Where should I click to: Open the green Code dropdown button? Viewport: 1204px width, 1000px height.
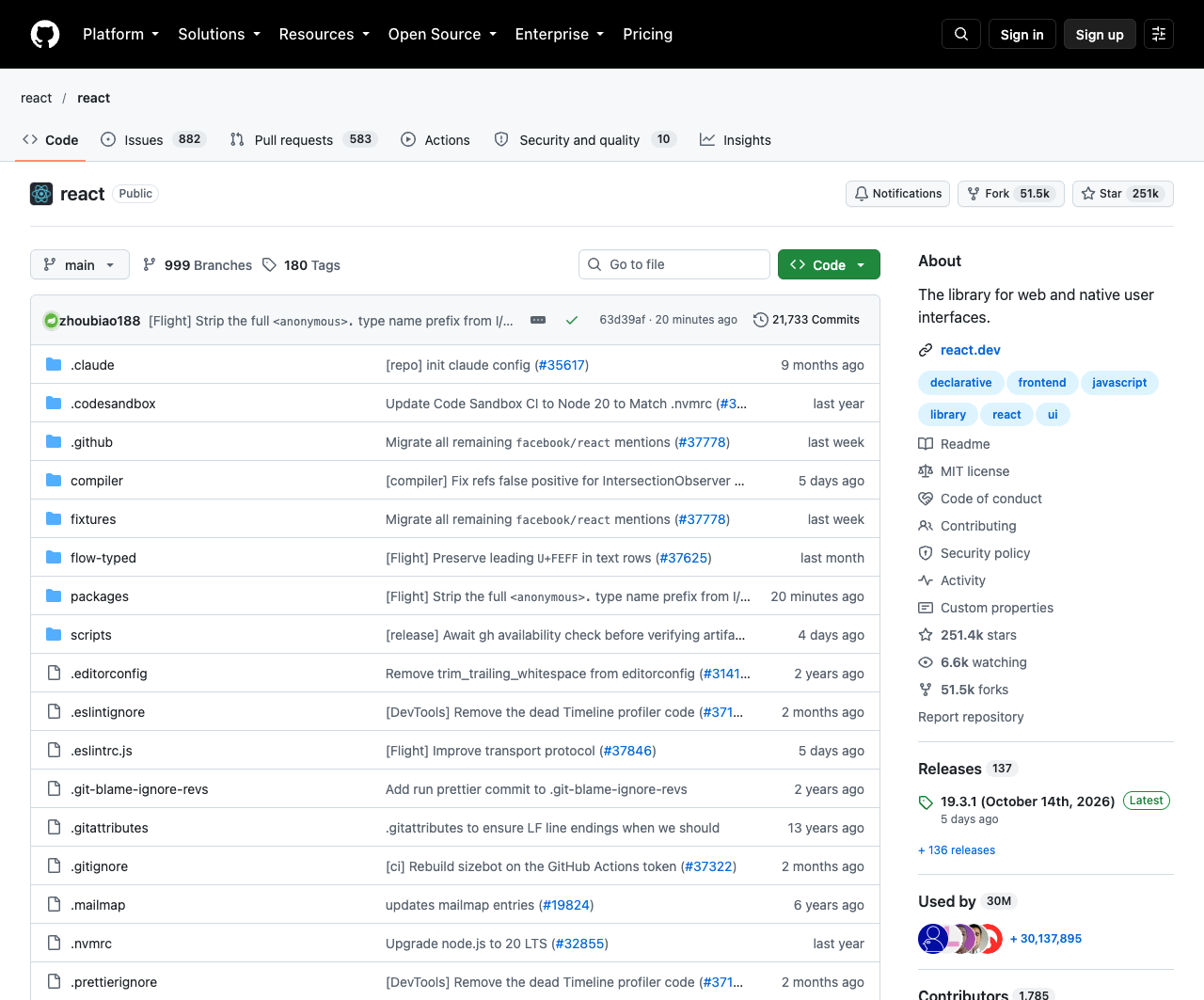829,265
